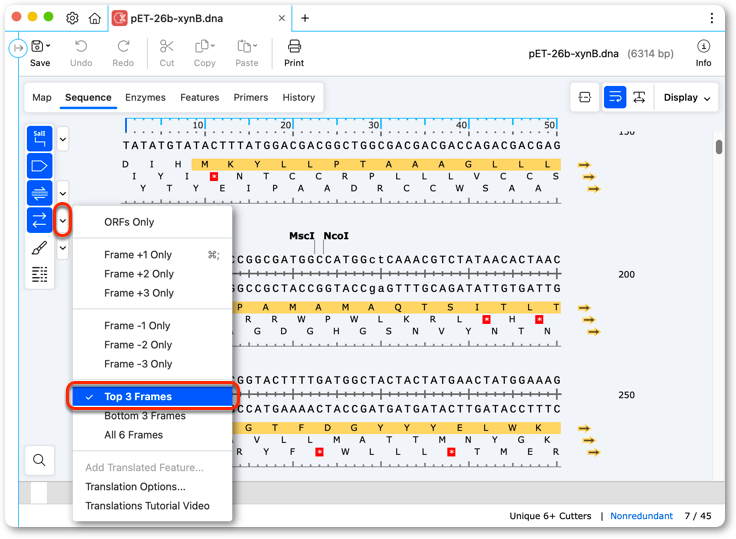This screenshot has width=736, height=539.
Task: Click the 6314 bp sequence length label
Action: point(651,54)
